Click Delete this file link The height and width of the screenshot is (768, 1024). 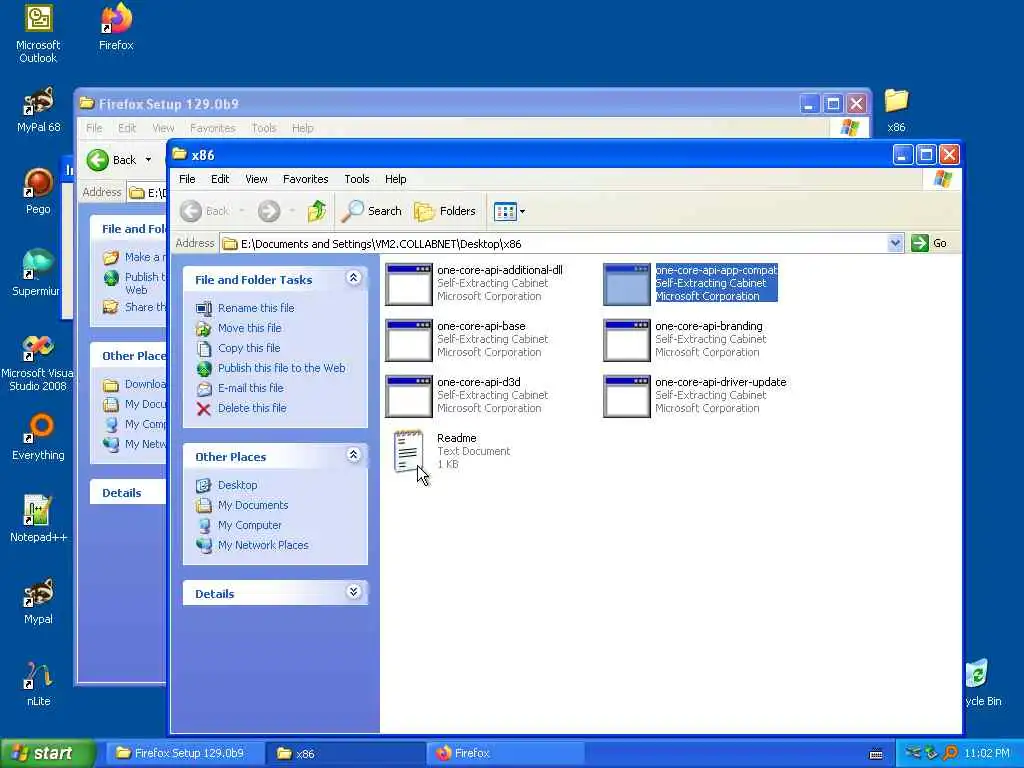252,408
